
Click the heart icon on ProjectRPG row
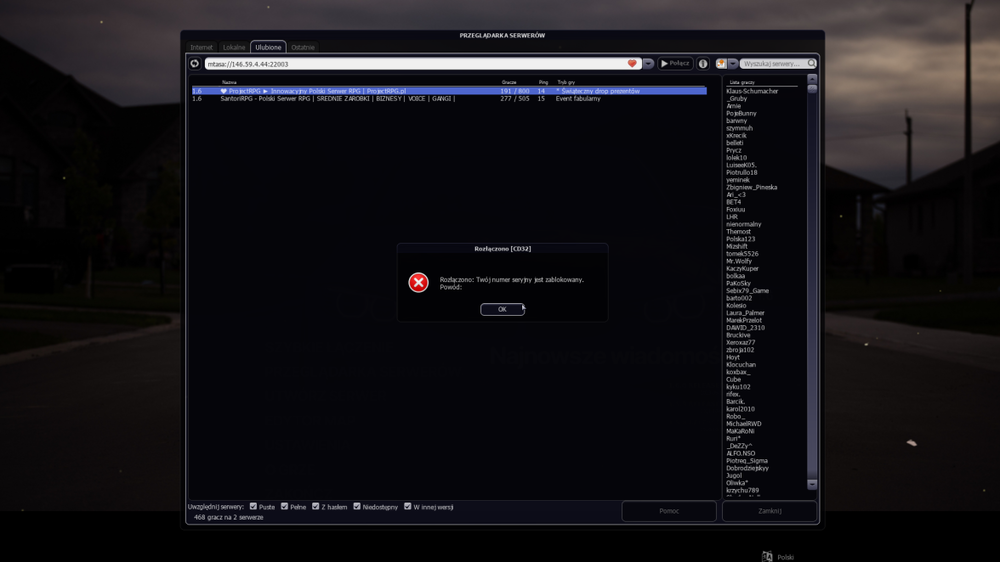(223, 91)
